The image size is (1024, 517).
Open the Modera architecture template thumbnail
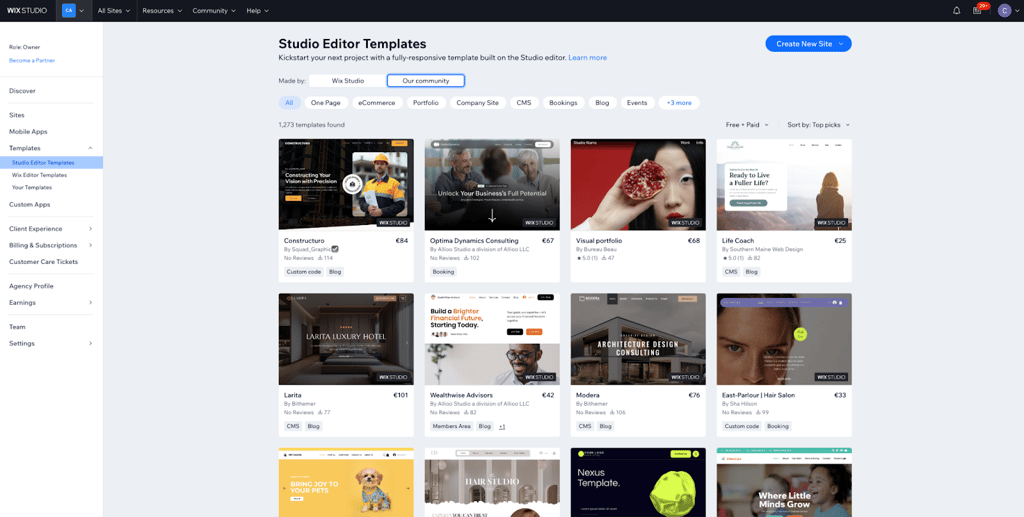point(638,339)
